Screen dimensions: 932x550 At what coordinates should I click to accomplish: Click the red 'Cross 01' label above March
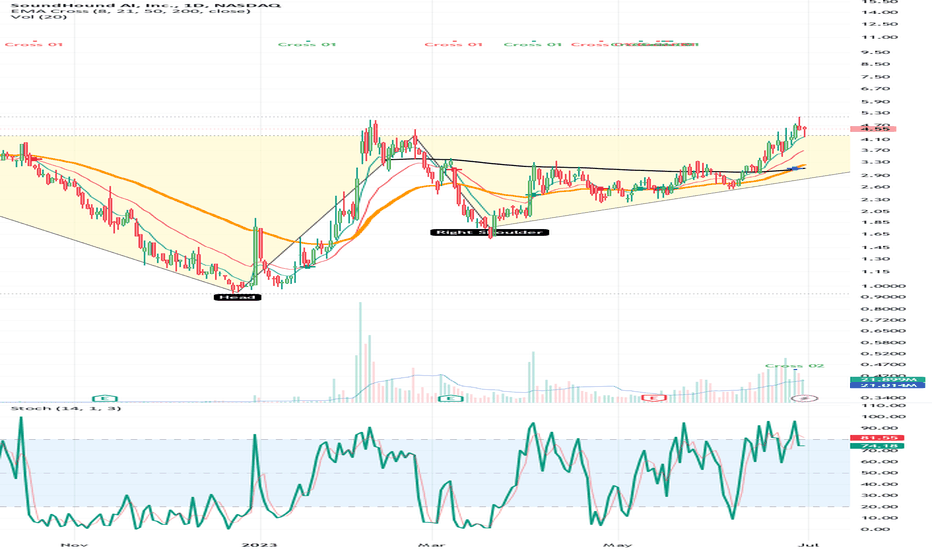pyautogui.click(x=454, y=45)
